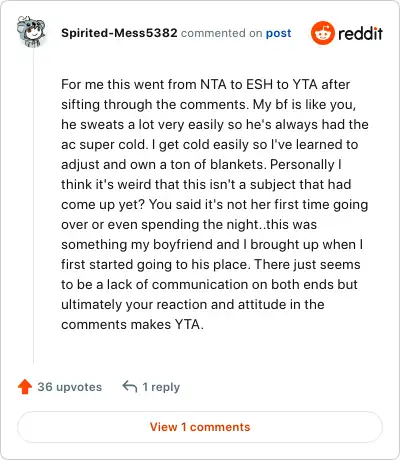The width and height of the screenshot is (400, 460).
Task: Click the line "something my boyfriend and I brought"
Action: (x=212, y=245)
